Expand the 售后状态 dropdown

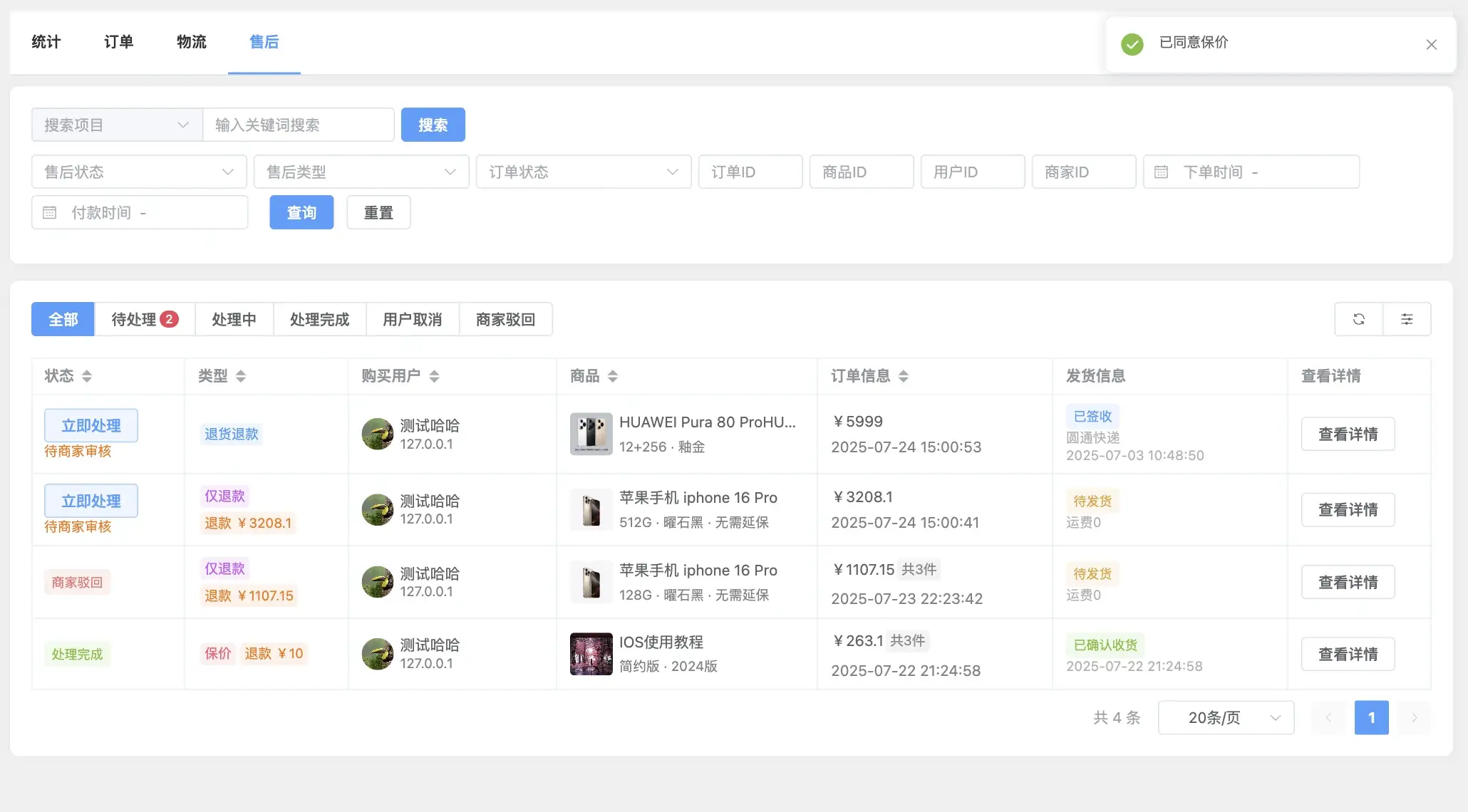tap(139, 172)
